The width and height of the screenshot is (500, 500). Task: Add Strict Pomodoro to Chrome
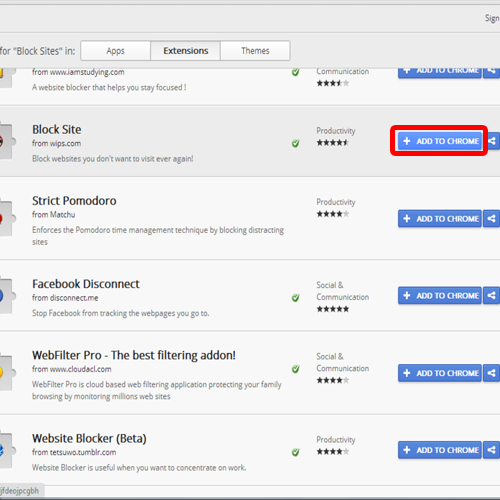(440, 219)
